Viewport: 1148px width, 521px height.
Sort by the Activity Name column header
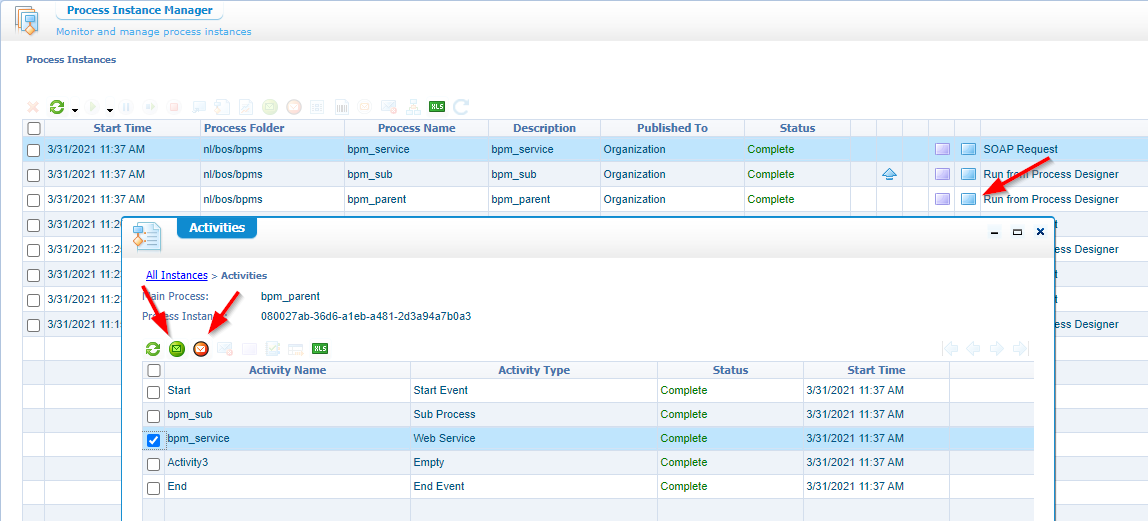(x=287, y=370)
